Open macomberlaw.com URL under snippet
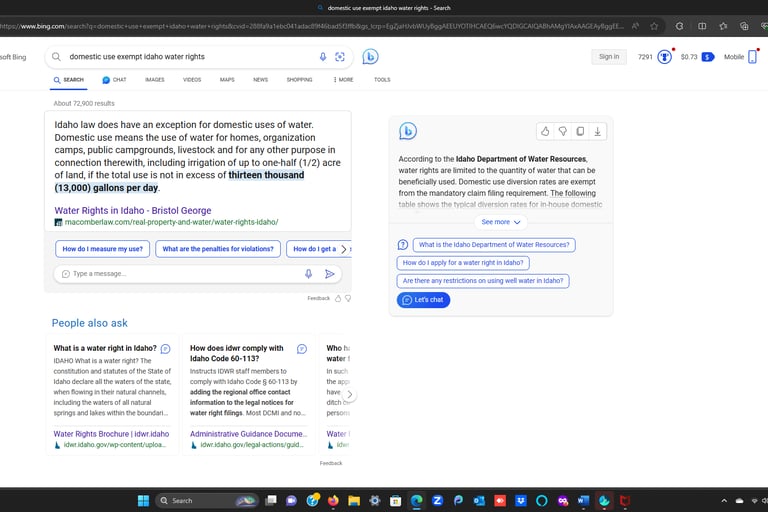This screenshot has width=768, height=512. (171, 222)
